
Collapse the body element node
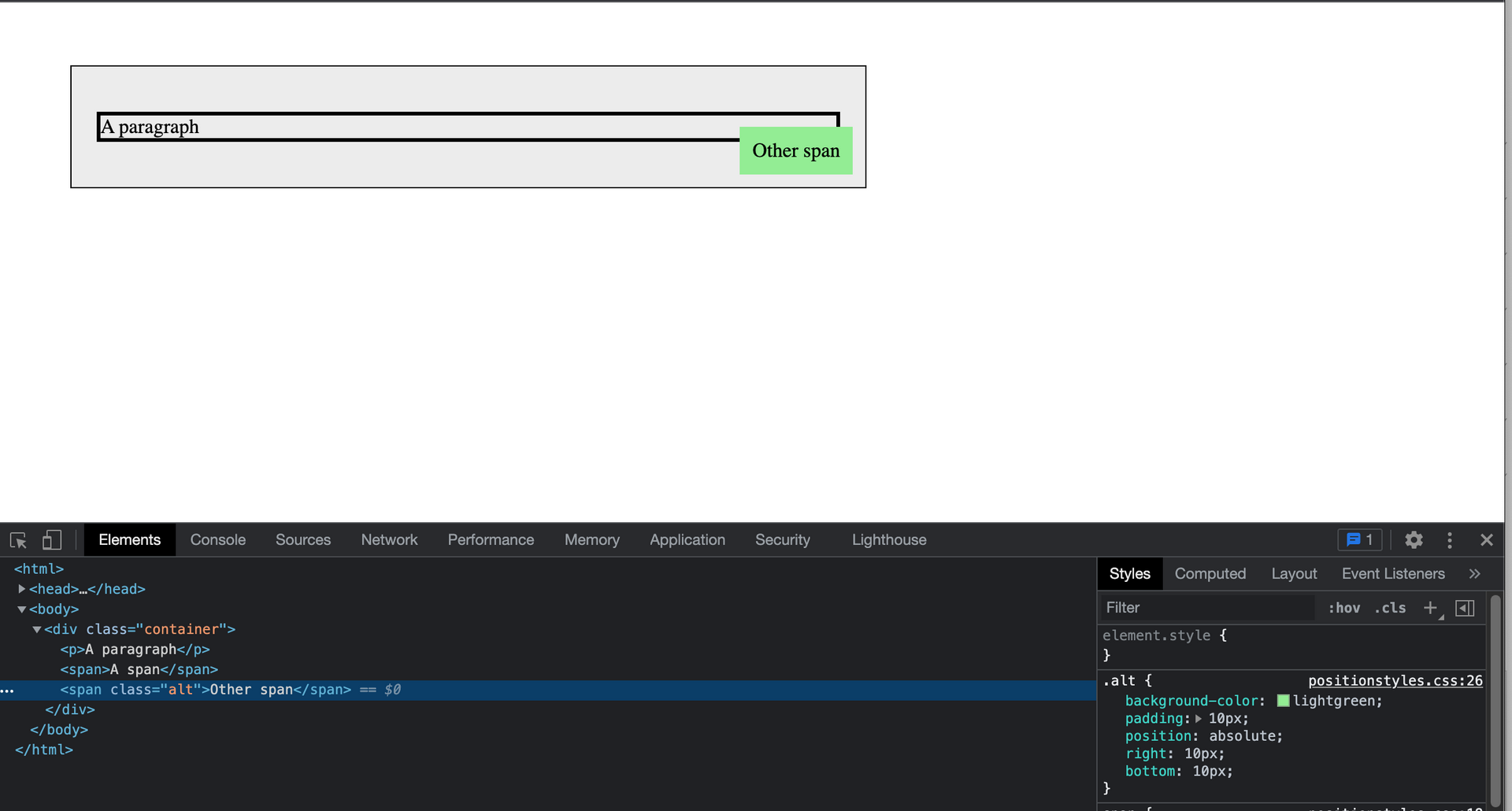22,609
